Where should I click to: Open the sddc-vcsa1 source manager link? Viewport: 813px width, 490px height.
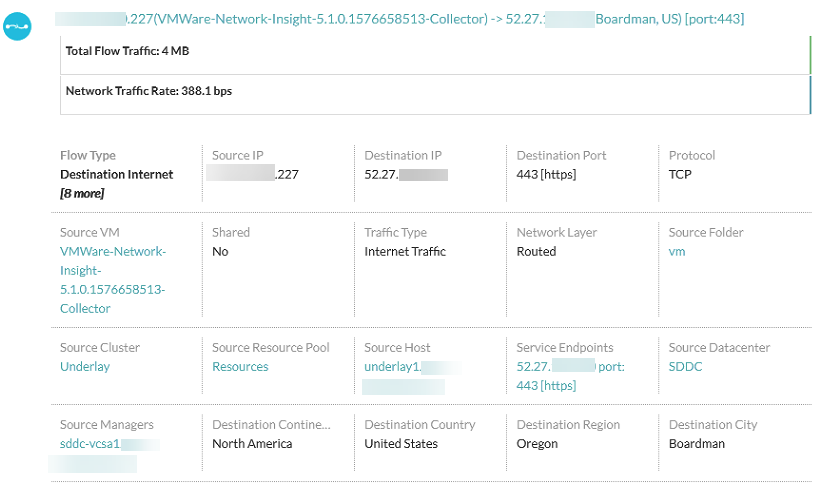[106, 454]
